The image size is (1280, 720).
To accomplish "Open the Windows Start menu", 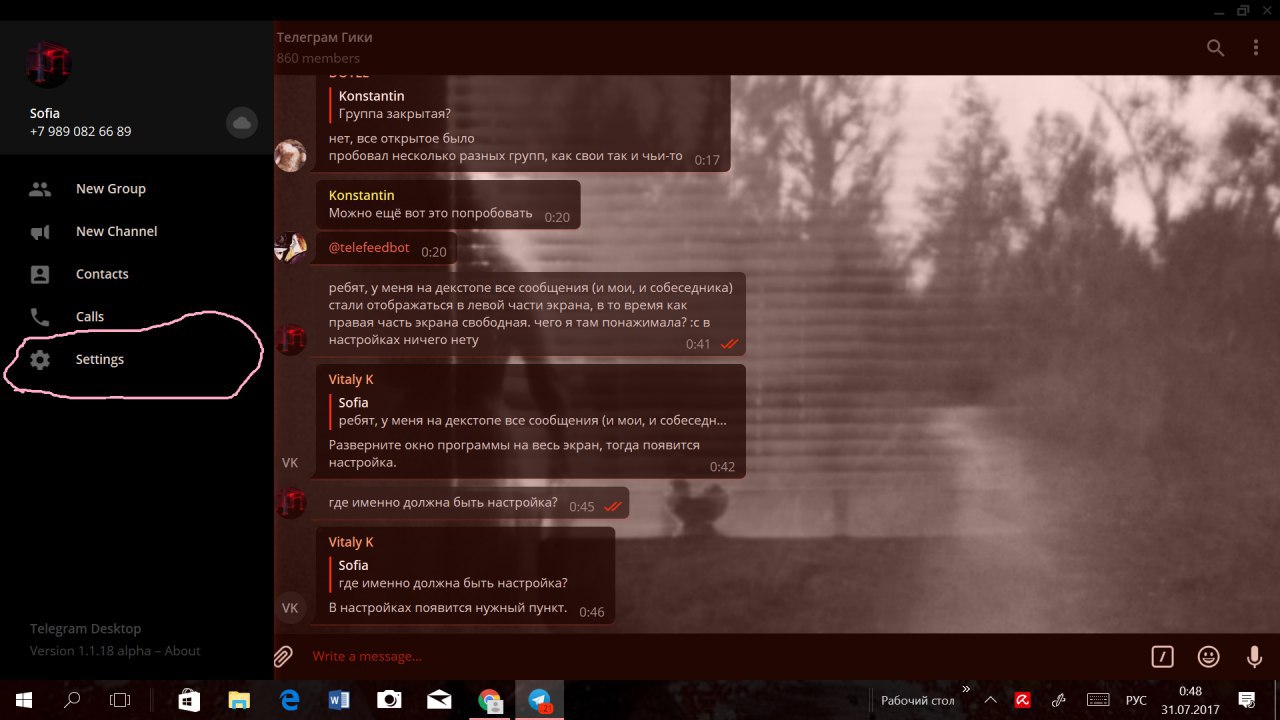I will pos(24,700).
